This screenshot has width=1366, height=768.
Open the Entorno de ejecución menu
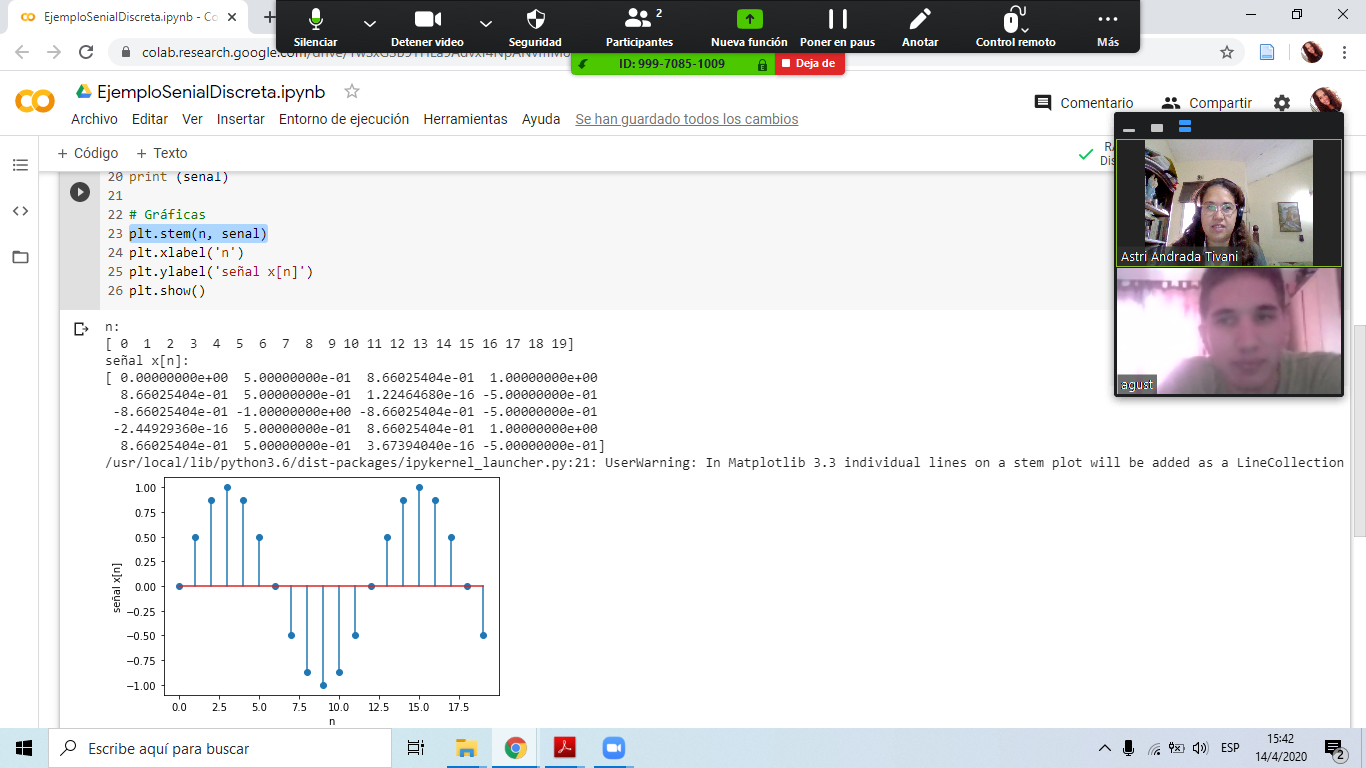point(343,119)
